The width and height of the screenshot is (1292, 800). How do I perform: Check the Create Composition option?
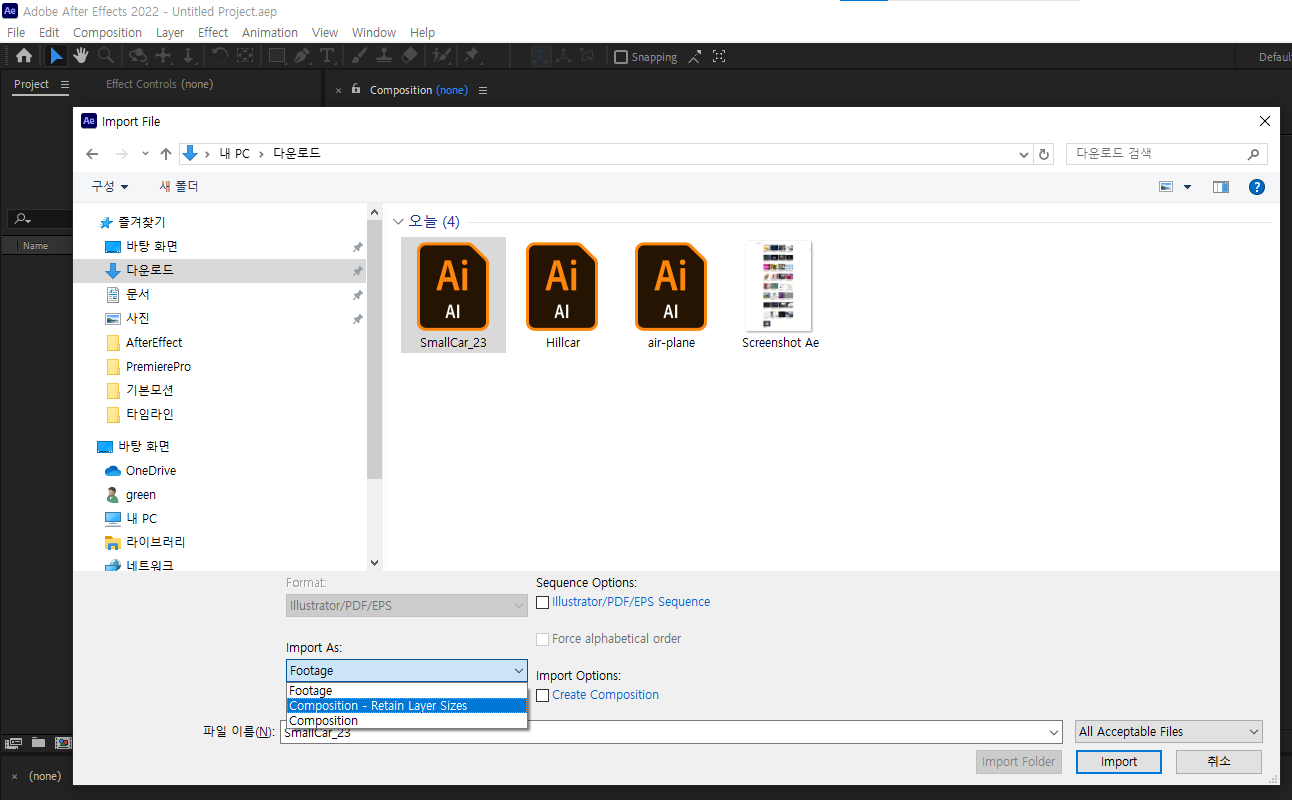[x=543, y=696]
